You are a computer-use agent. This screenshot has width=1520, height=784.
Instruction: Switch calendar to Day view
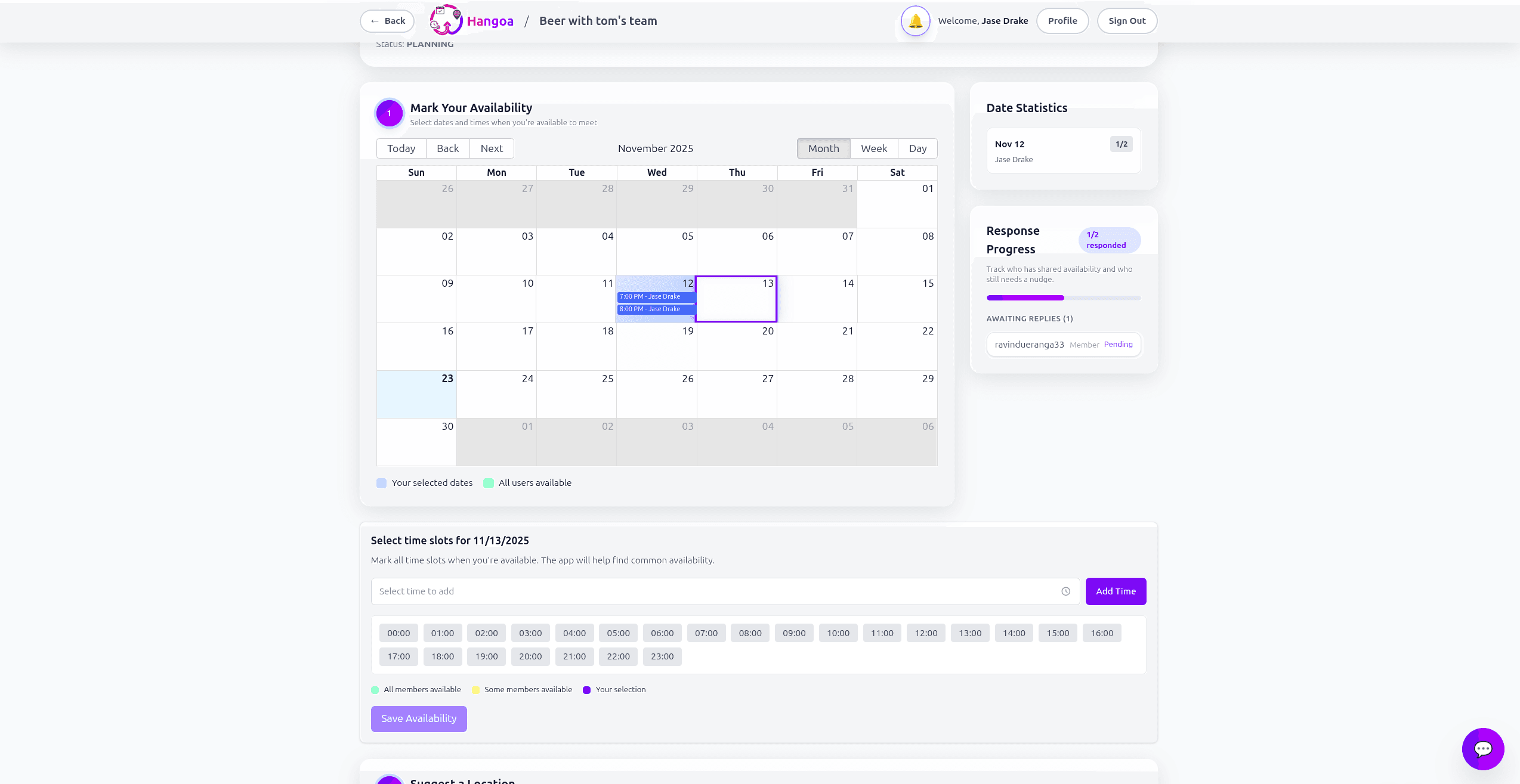click(917, 148)
